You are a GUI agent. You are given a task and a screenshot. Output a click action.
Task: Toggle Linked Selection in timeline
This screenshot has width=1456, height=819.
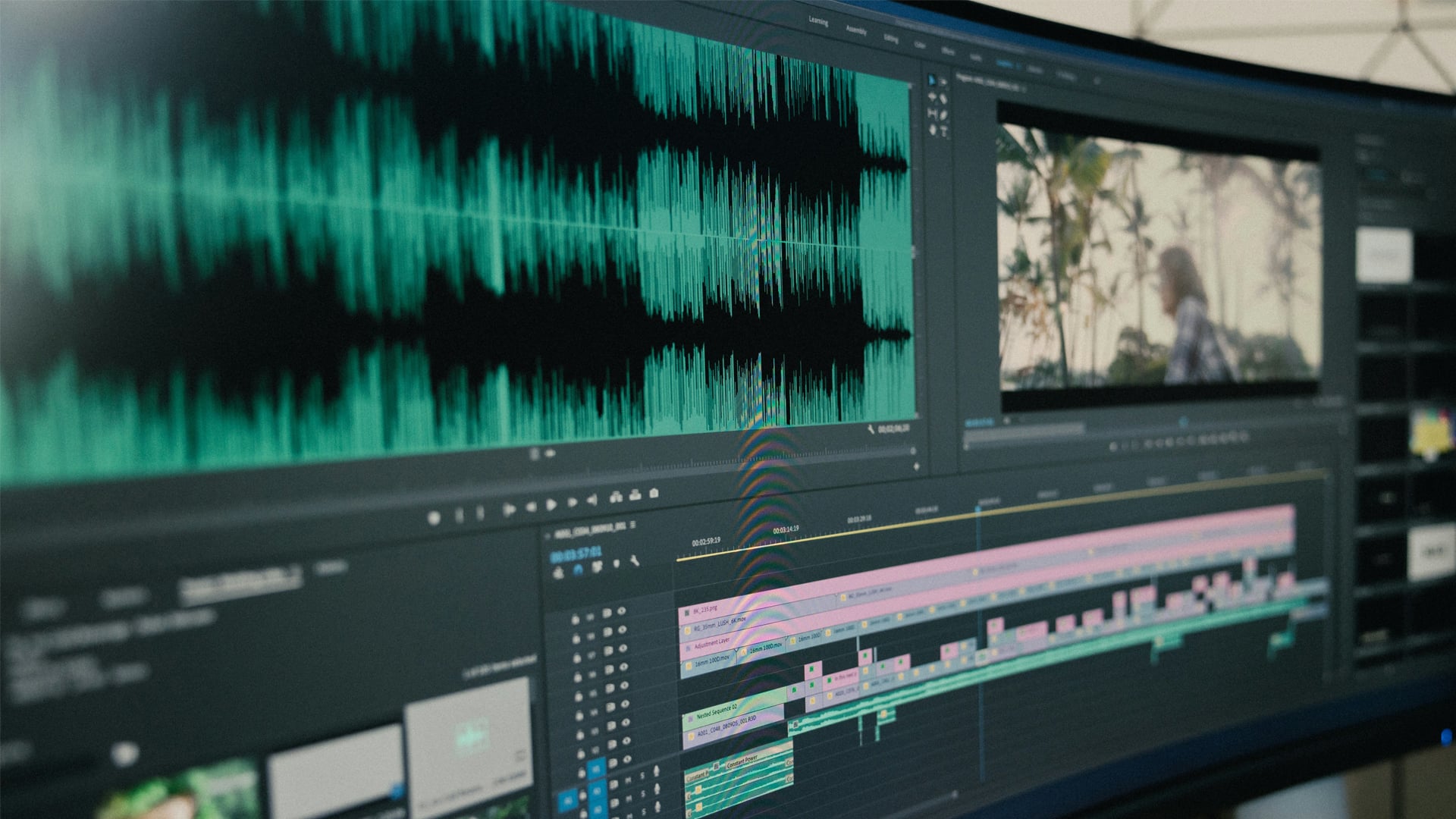[x=597, y=566]
